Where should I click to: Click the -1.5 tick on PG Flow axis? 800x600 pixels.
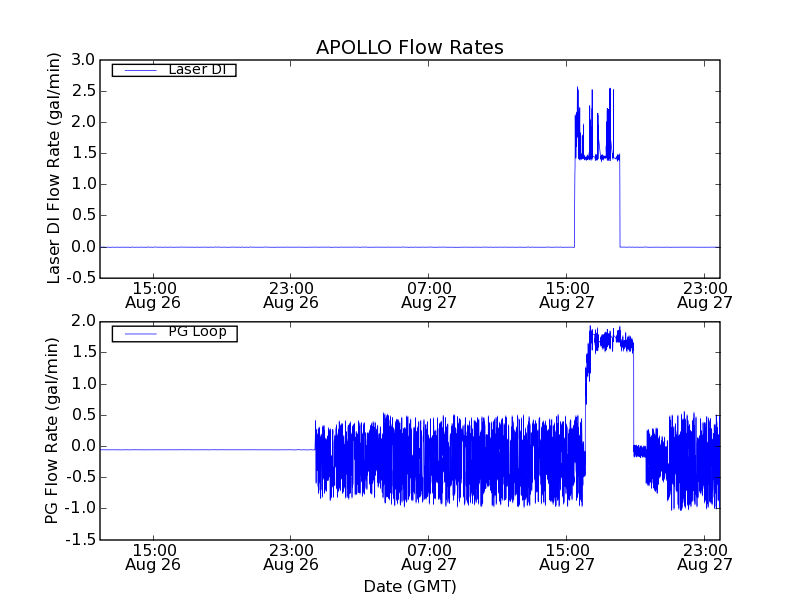tap(81, 539)
